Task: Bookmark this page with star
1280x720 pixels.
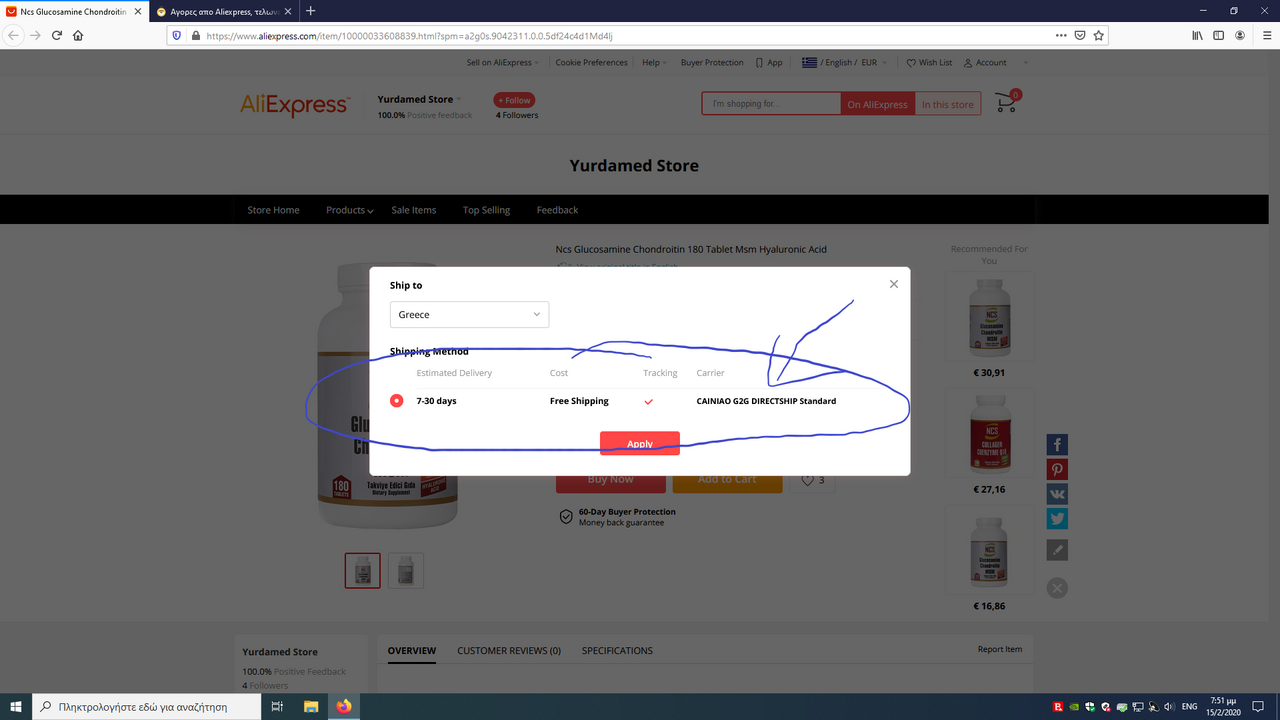Action: click(1099, 35)
